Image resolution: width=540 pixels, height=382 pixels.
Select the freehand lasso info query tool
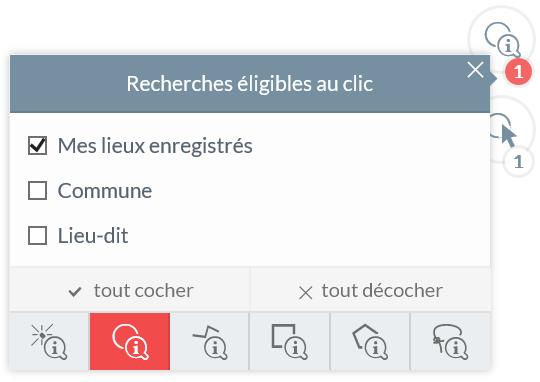(x=450, y=341)
